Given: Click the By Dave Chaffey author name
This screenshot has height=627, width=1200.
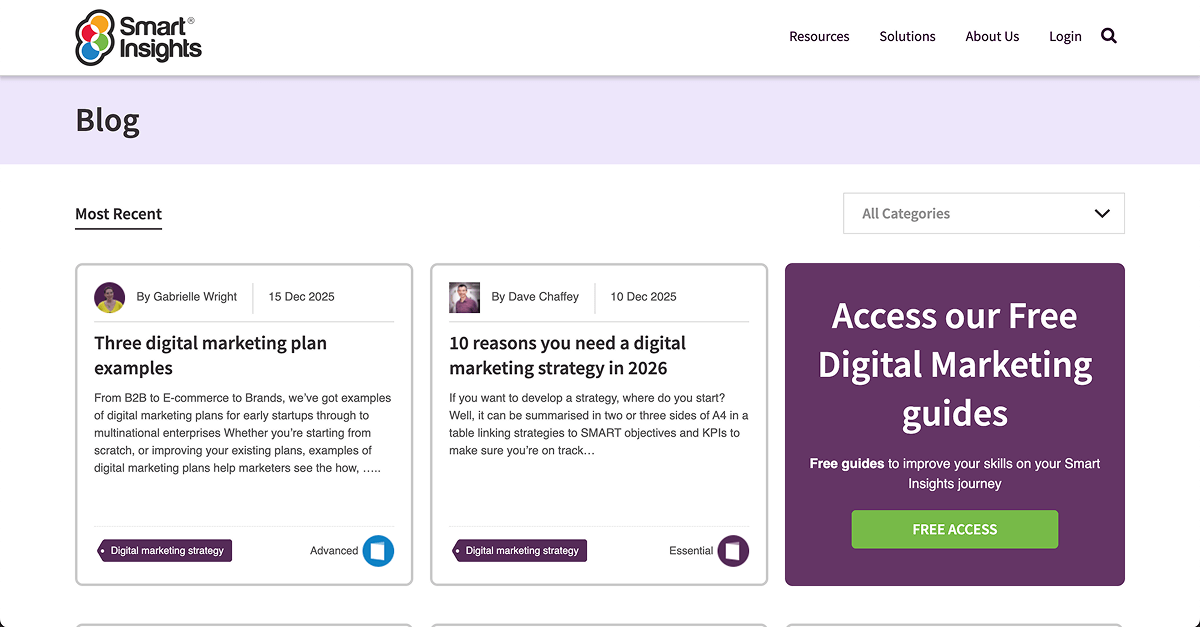Looking at the screenshot, I should 535,297.
